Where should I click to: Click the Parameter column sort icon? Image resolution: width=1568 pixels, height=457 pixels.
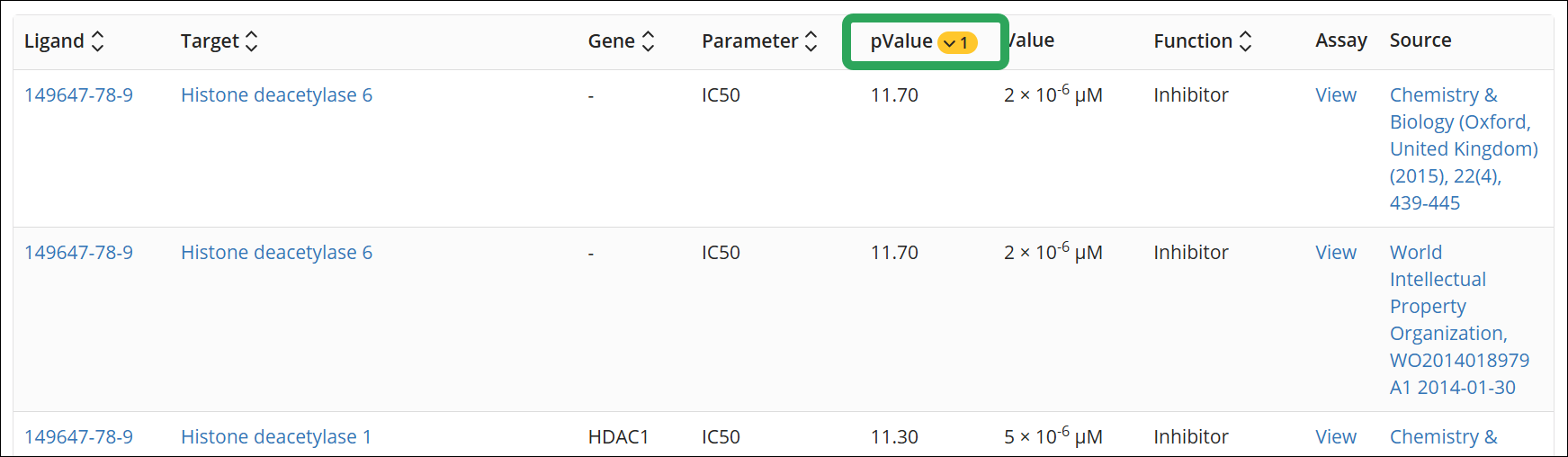point(811,41)
